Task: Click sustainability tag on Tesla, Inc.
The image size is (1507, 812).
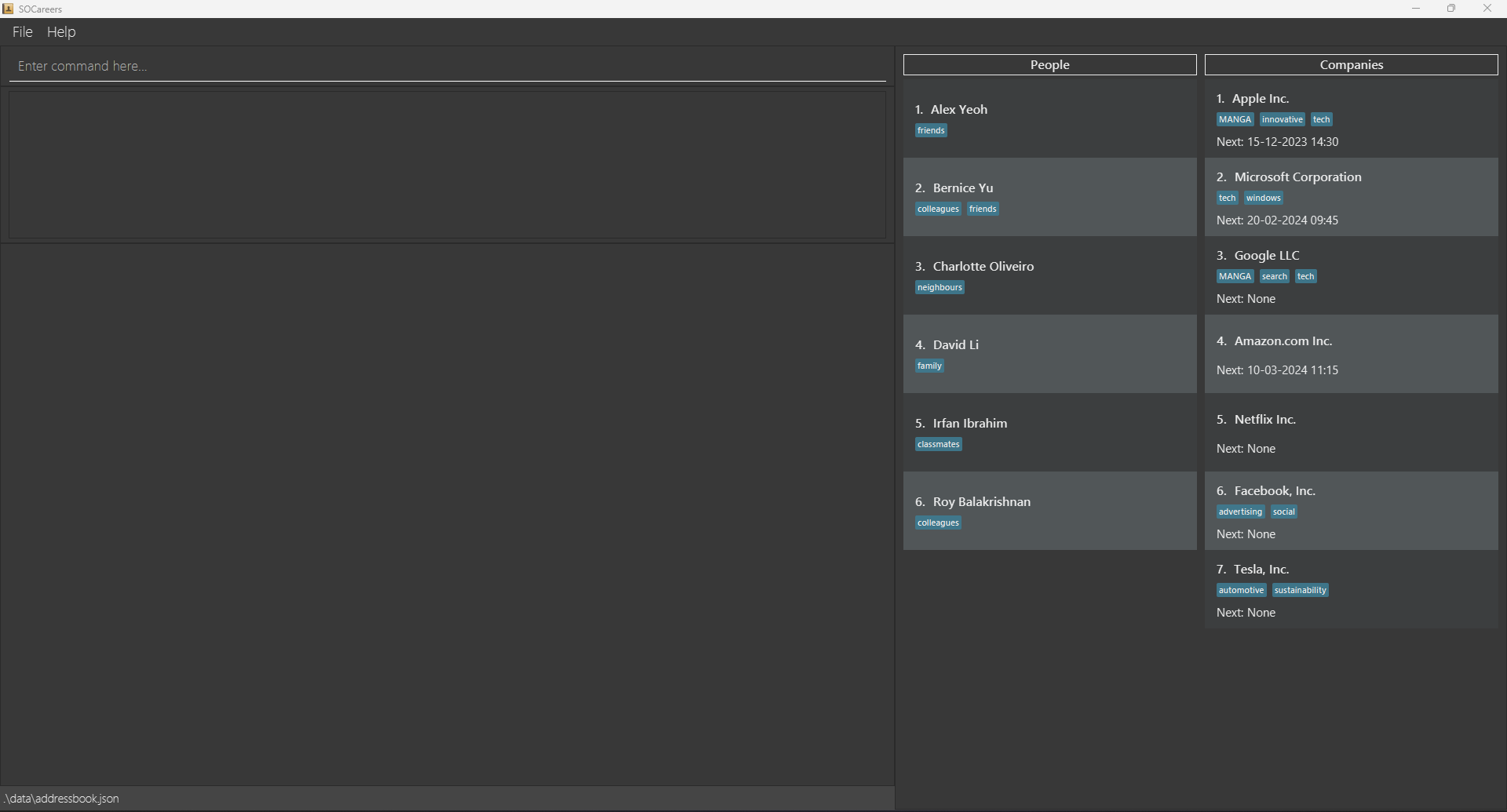Action: [1300, 591]
